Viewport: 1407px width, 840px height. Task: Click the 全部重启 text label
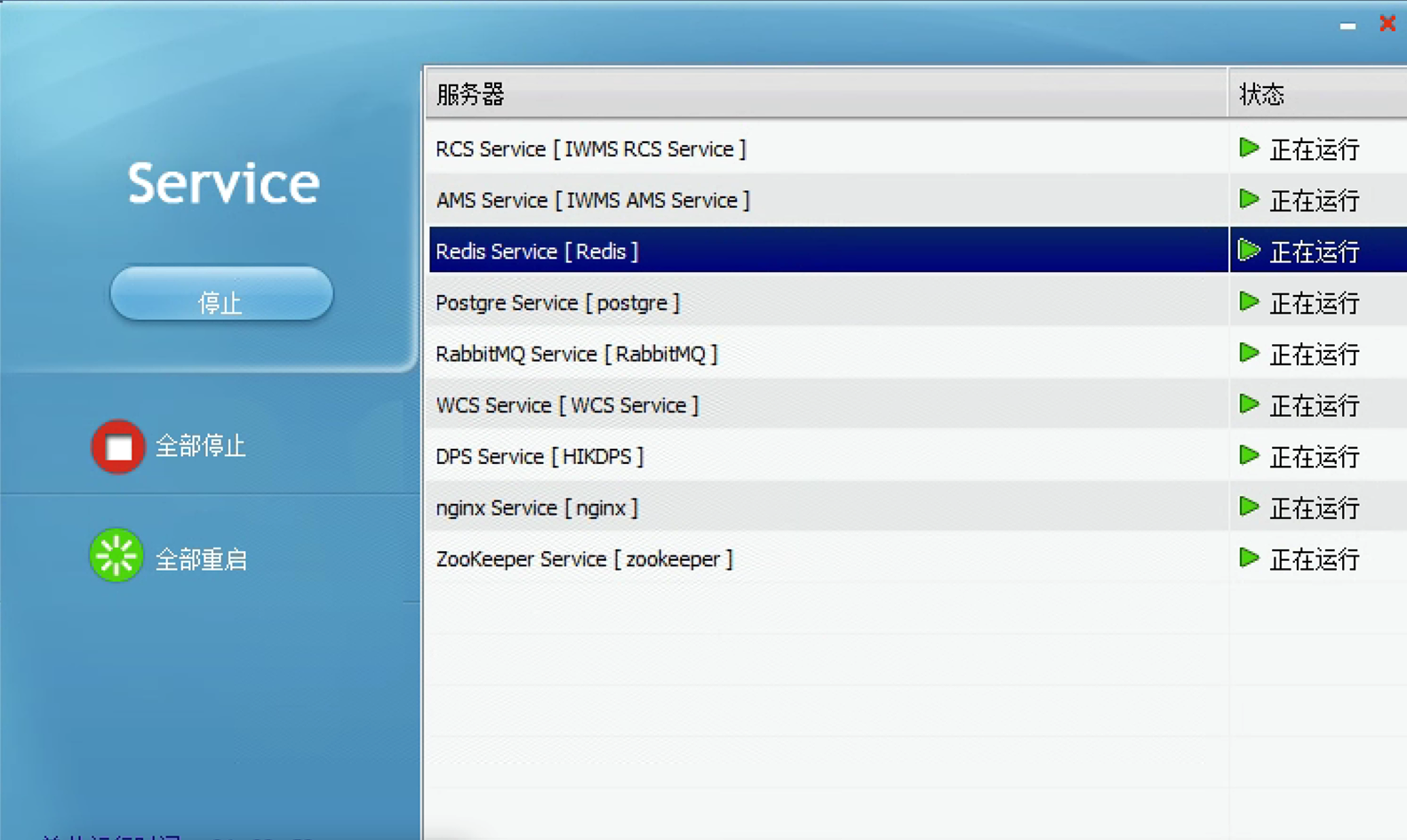(201, 559)
